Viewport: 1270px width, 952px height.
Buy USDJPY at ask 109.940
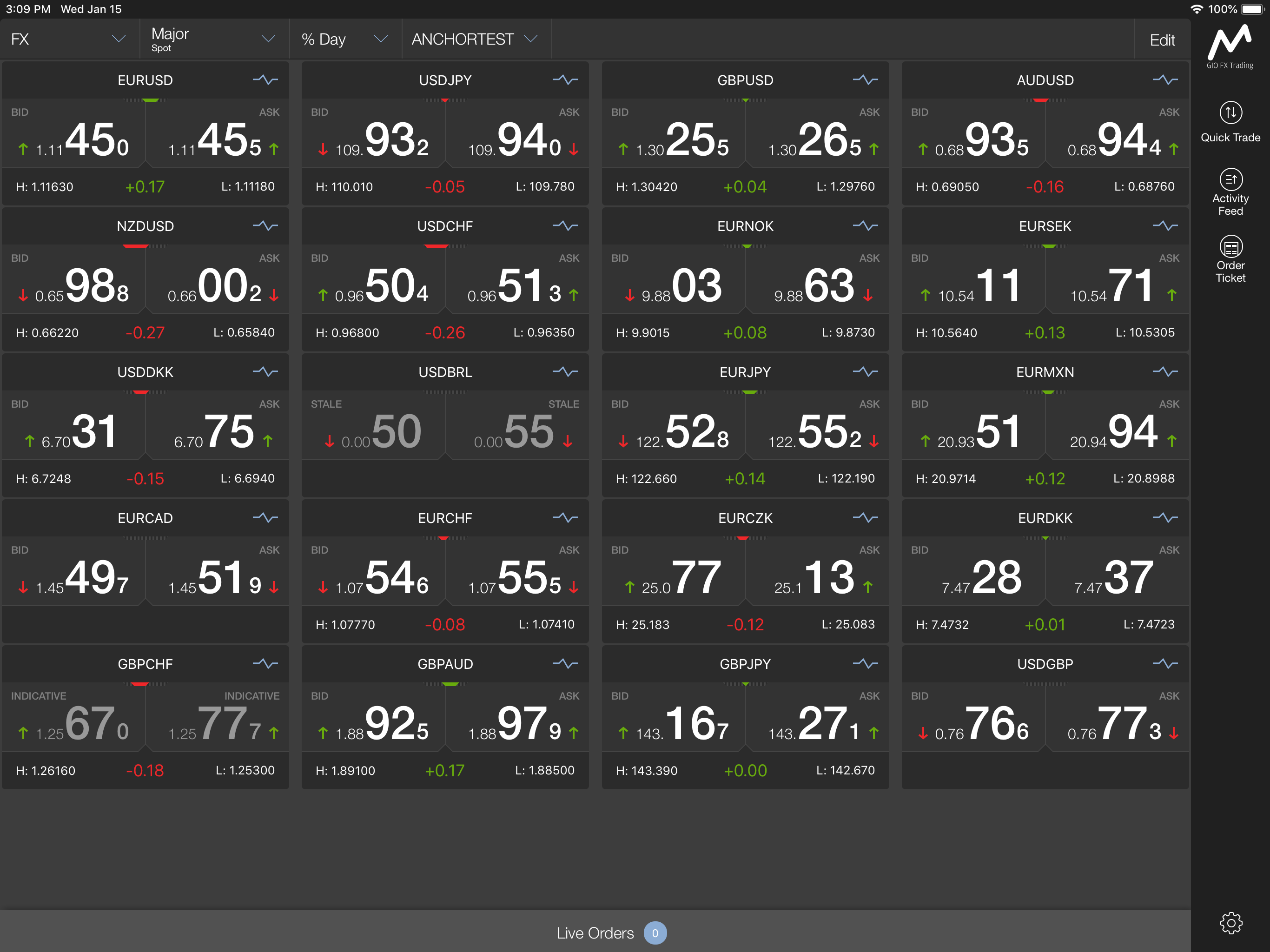tap(517, 133)
